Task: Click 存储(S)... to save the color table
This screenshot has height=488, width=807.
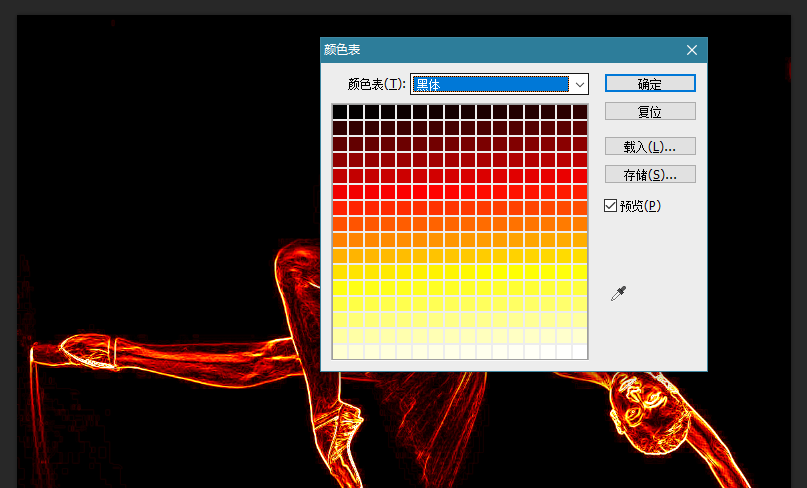Action: pos(650,175)
